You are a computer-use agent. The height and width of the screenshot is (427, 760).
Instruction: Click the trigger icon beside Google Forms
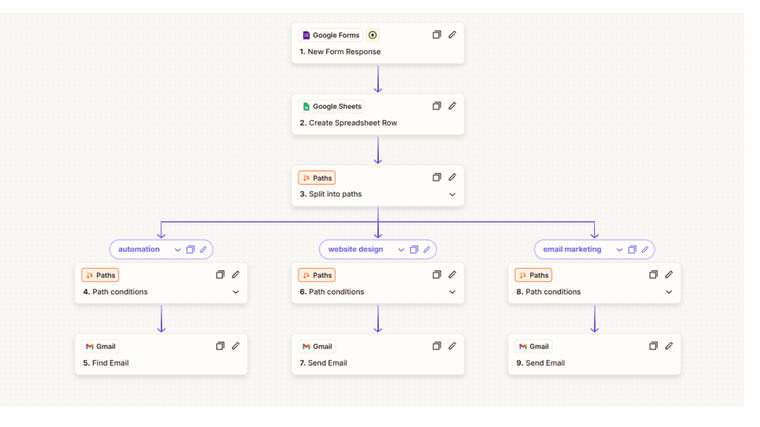point(373,35)
